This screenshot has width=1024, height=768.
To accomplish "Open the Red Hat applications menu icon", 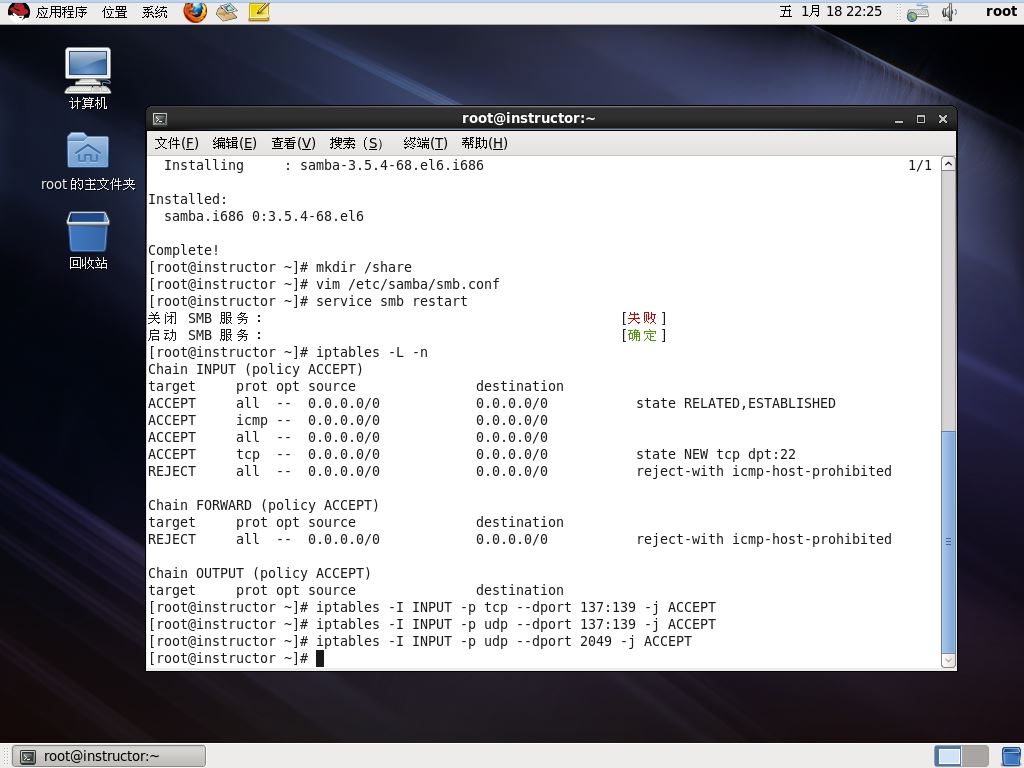I will coord(18,12).
